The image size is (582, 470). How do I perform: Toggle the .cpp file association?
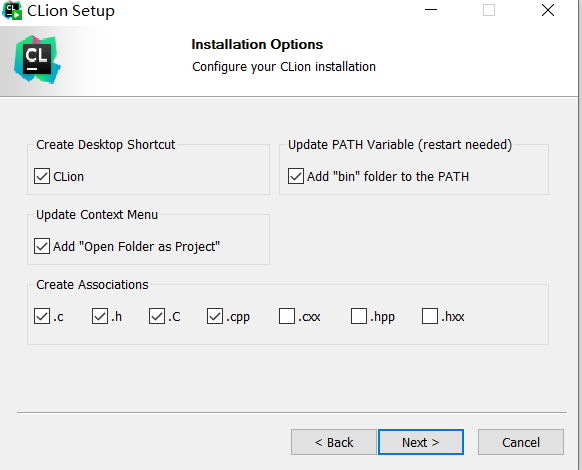[x=215, y=317]
